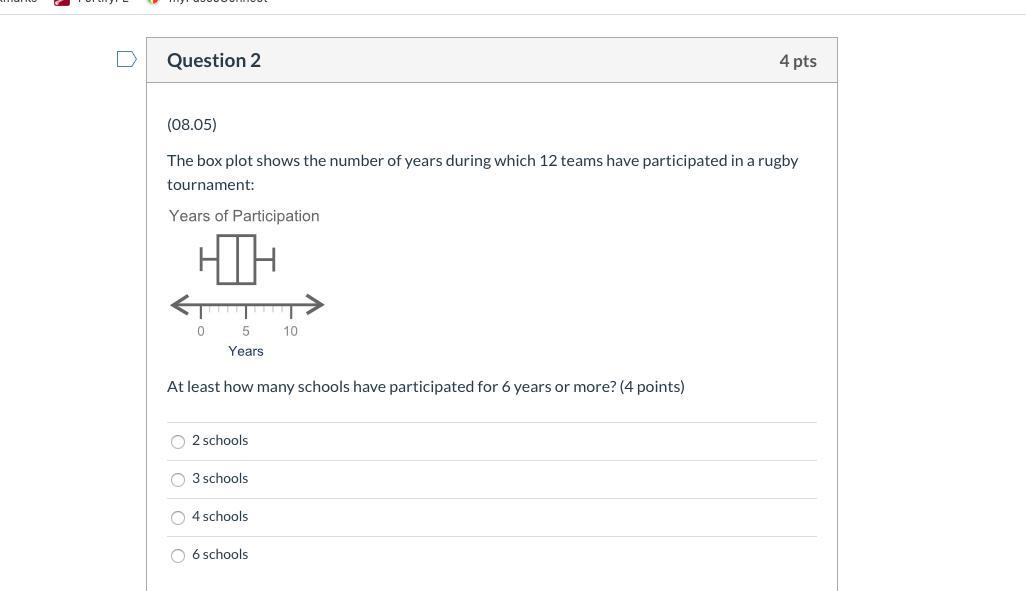Select the "2 schools" radio button
The width and height of the screenshot is (1026, 591).
coord(178,441)
